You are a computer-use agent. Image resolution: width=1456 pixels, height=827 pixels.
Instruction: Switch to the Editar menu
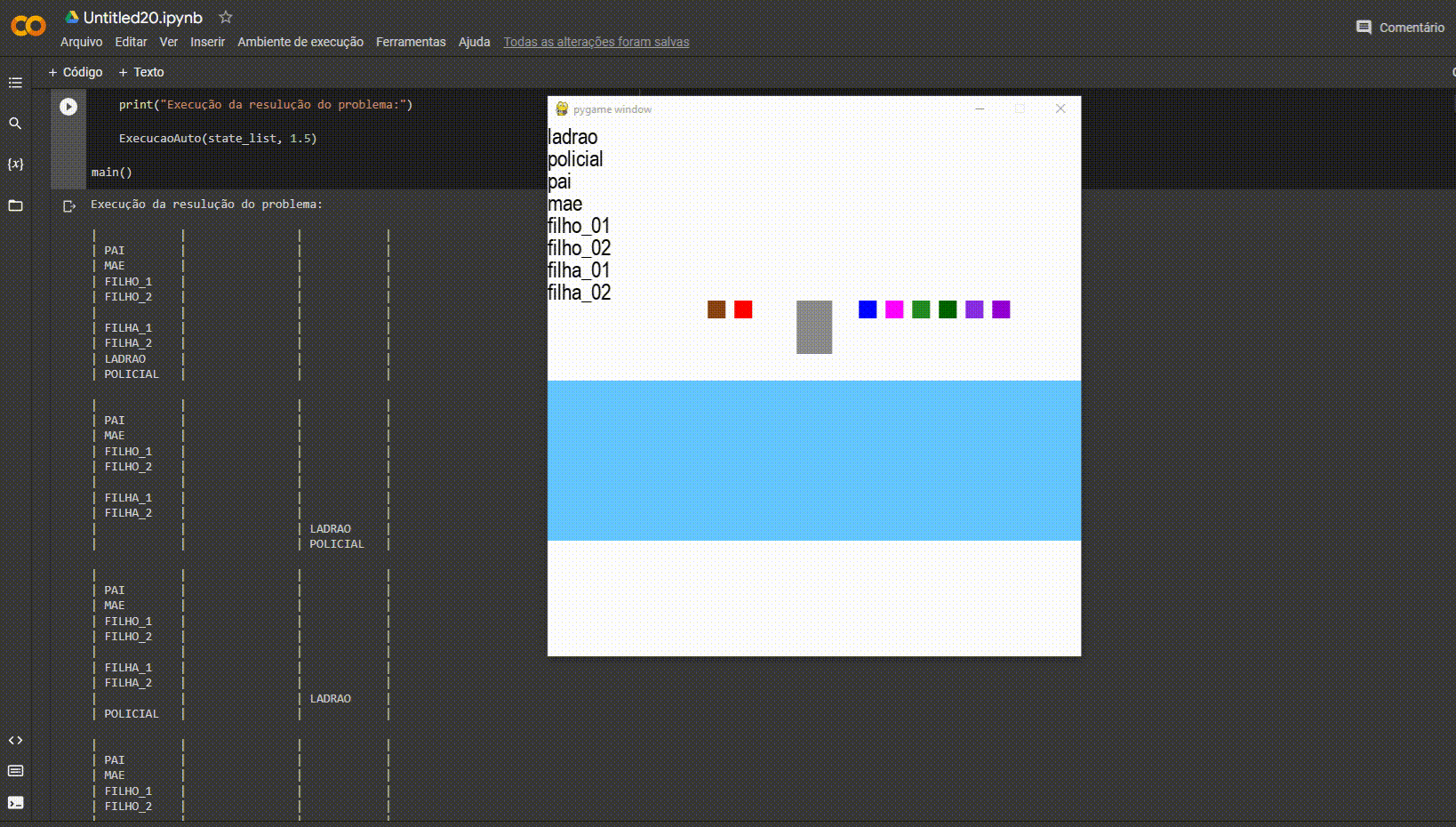(x=130, y=42)
